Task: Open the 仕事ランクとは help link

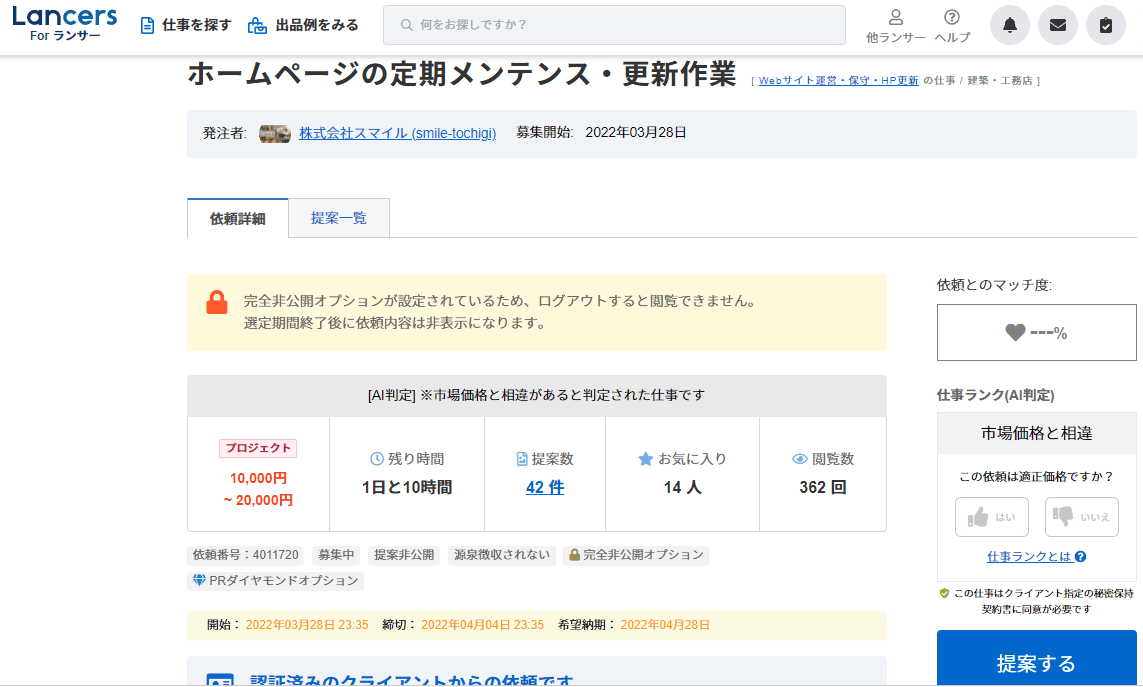Action: click(1036, 556)
